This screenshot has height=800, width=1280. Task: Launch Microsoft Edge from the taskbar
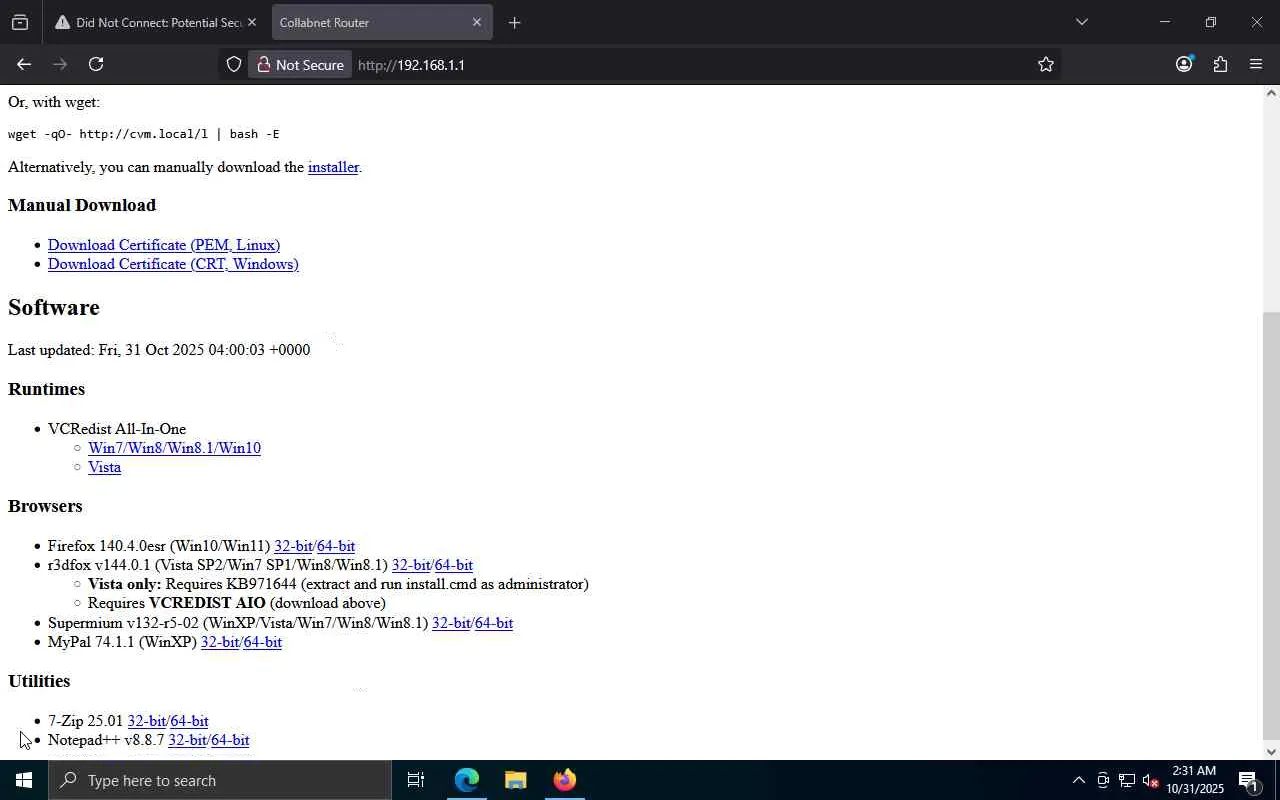click(466, 780)
